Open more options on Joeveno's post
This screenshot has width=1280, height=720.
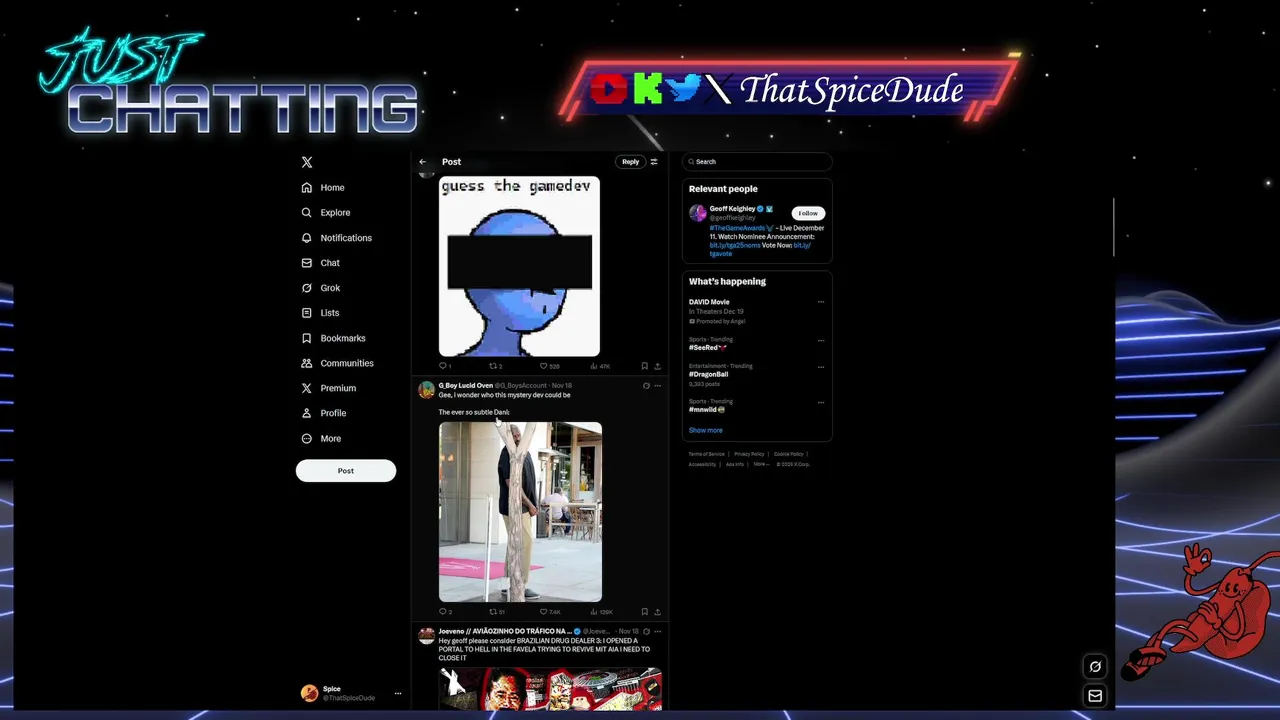click(657, 631)
